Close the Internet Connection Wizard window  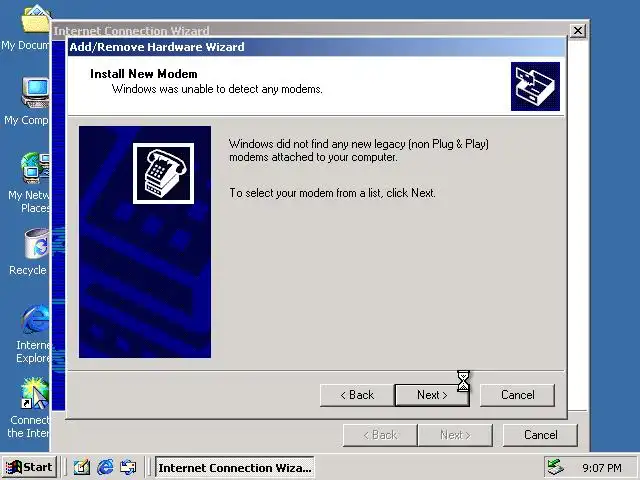(x=578, y=31)
